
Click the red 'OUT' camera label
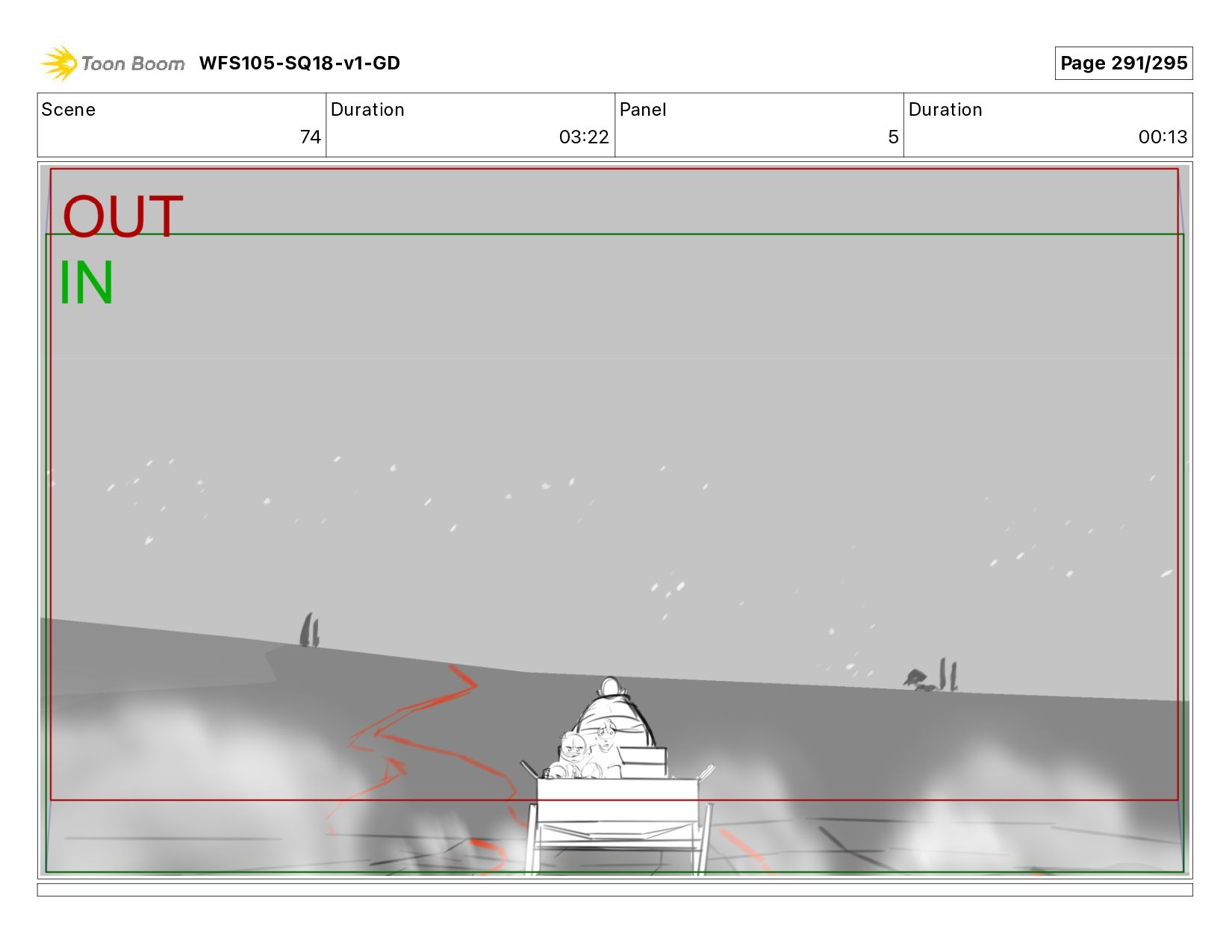coord(122,216)
